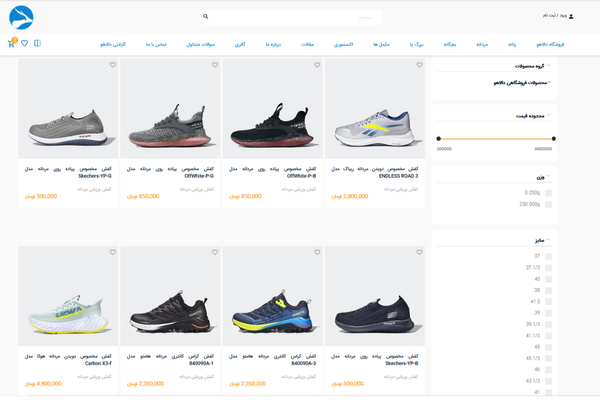Open the Carbon X3-f product title
This screenshot has height=400, width=600.
point(68,360)
